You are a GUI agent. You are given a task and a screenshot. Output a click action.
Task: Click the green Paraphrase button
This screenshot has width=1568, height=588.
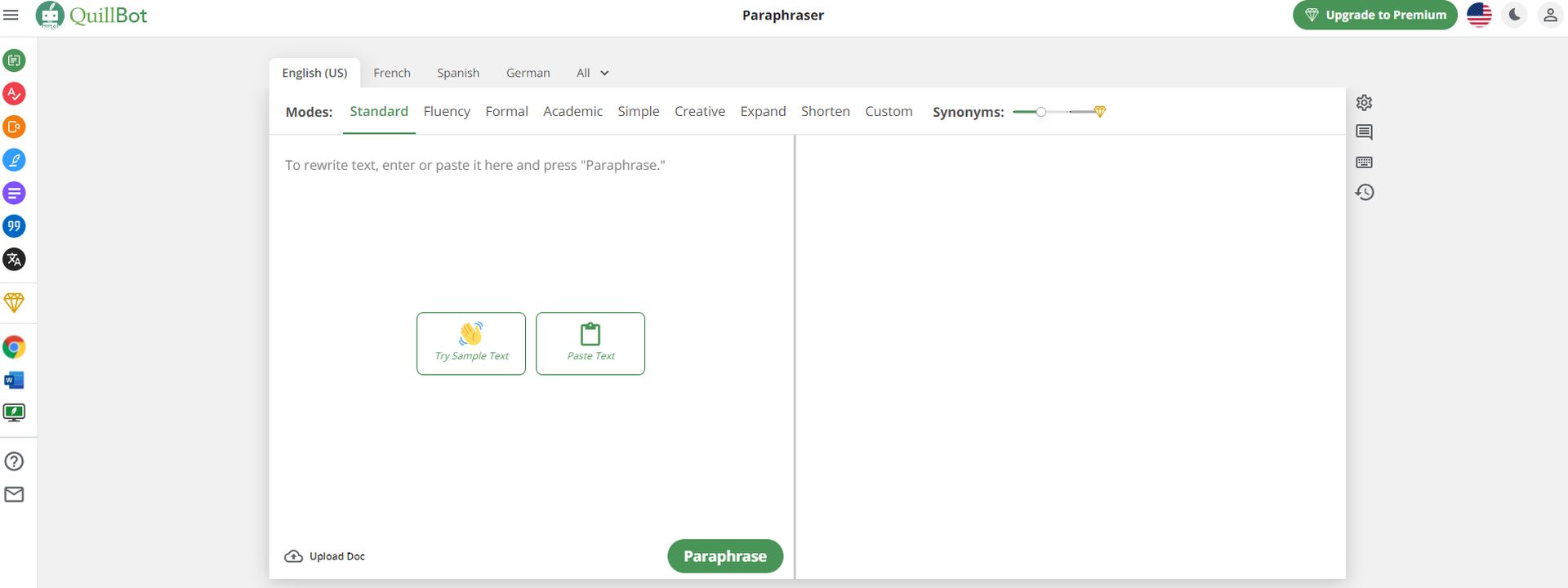[725, 556]
